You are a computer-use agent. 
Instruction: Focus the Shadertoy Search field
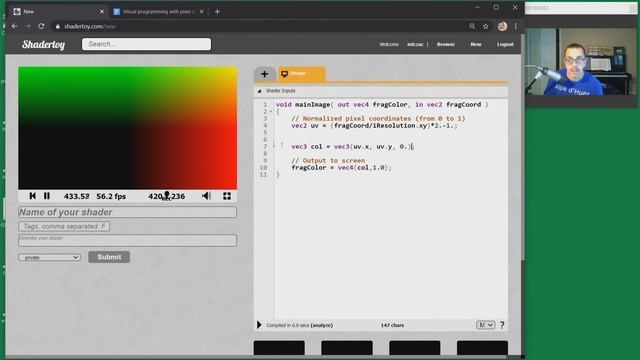(147, 44)
